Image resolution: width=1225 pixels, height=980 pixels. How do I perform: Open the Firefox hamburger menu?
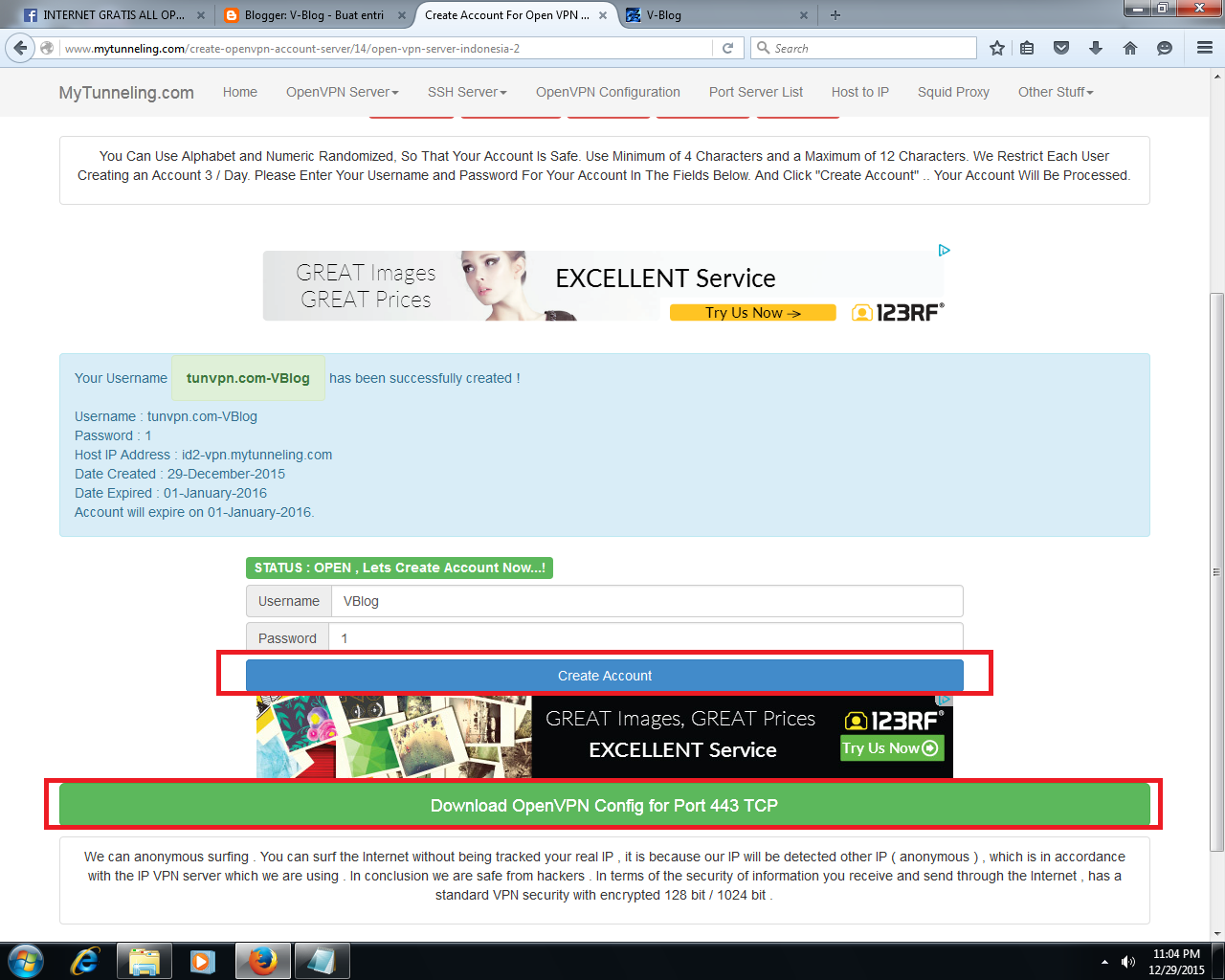pos(1205,48)
